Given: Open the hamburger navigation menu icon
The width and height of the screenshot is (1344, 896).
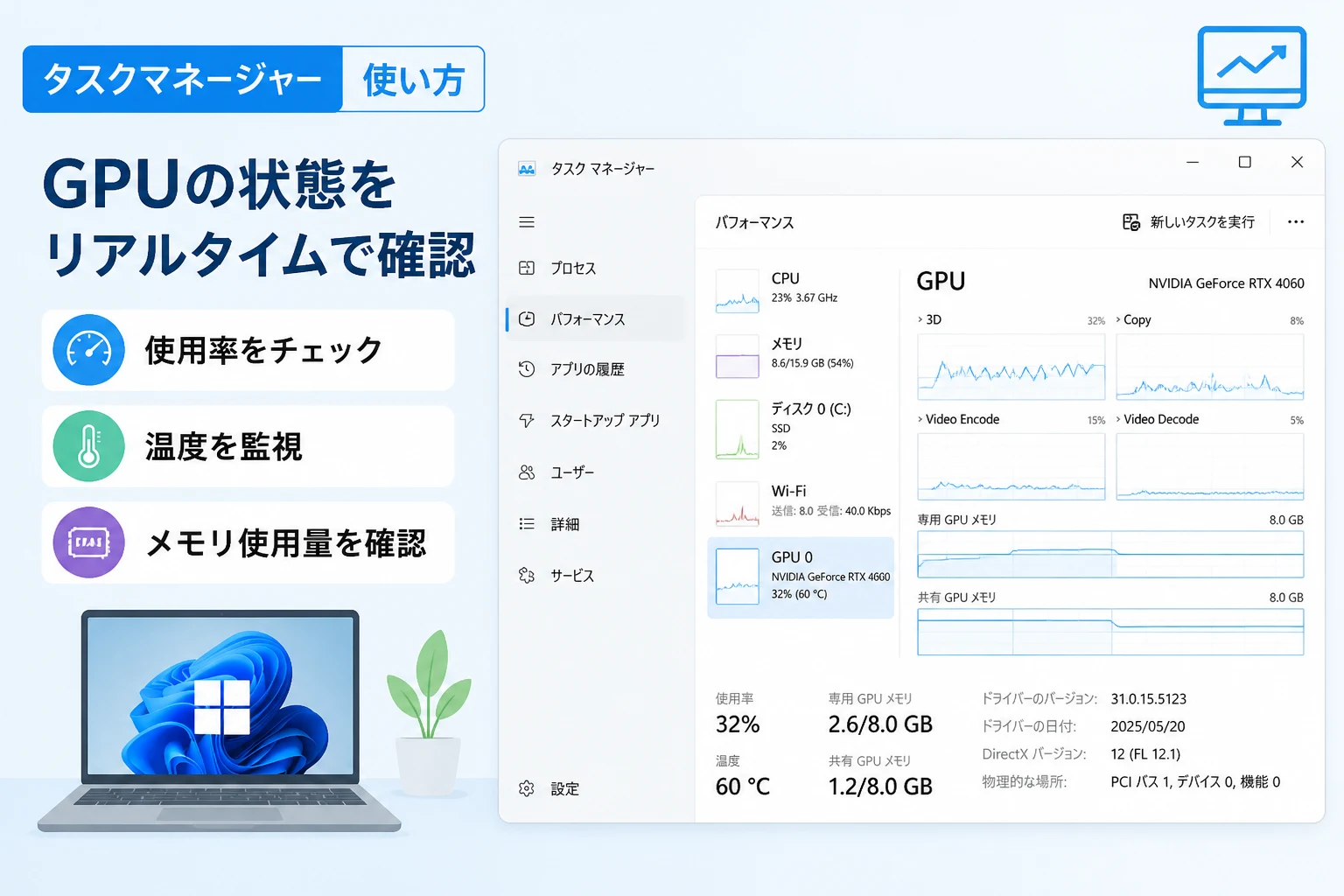Looking at the screenshot, I should tap(527, 222).
